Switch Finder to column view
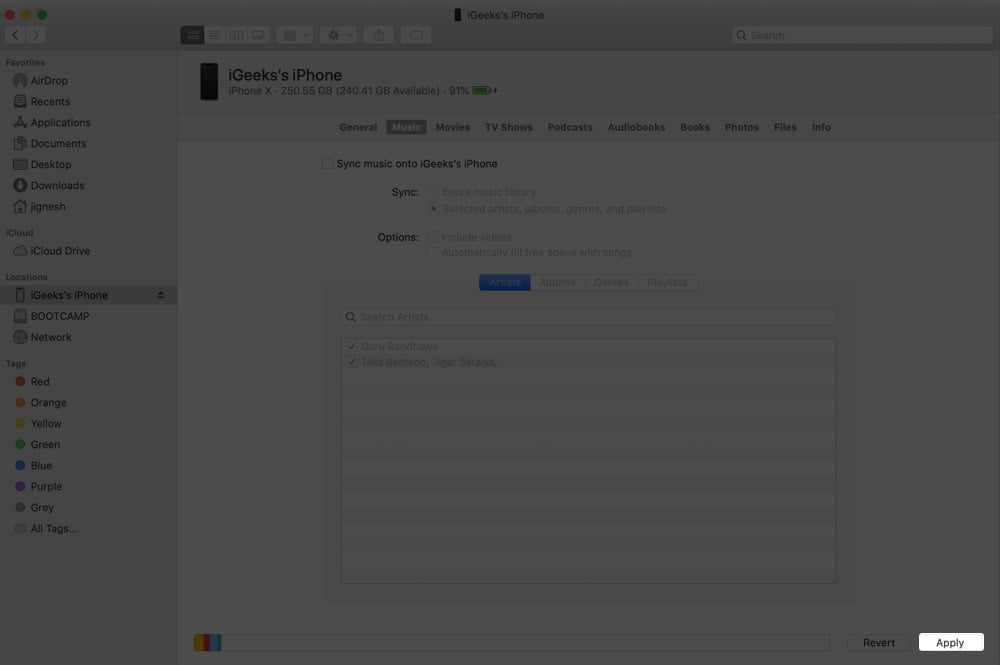1000x665 pixels. [237, 35]
